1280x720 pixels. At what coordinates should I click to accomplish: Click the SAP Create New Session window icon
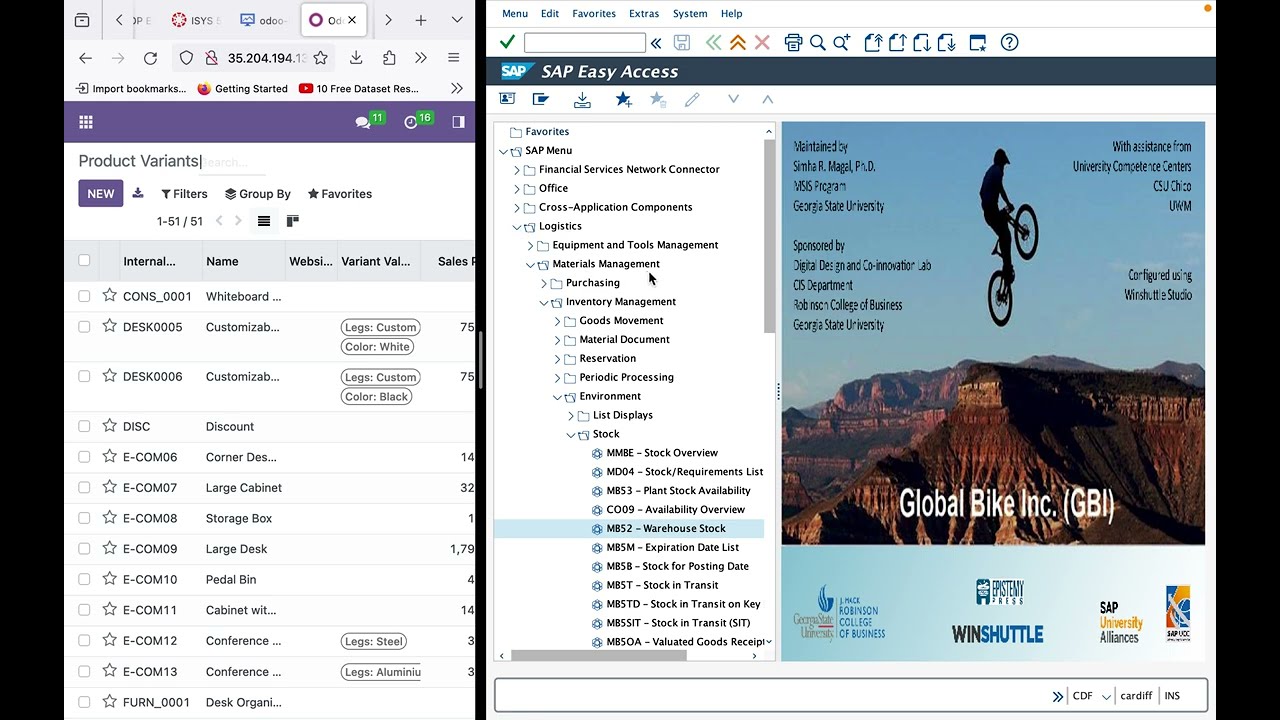tap(978, 42)
